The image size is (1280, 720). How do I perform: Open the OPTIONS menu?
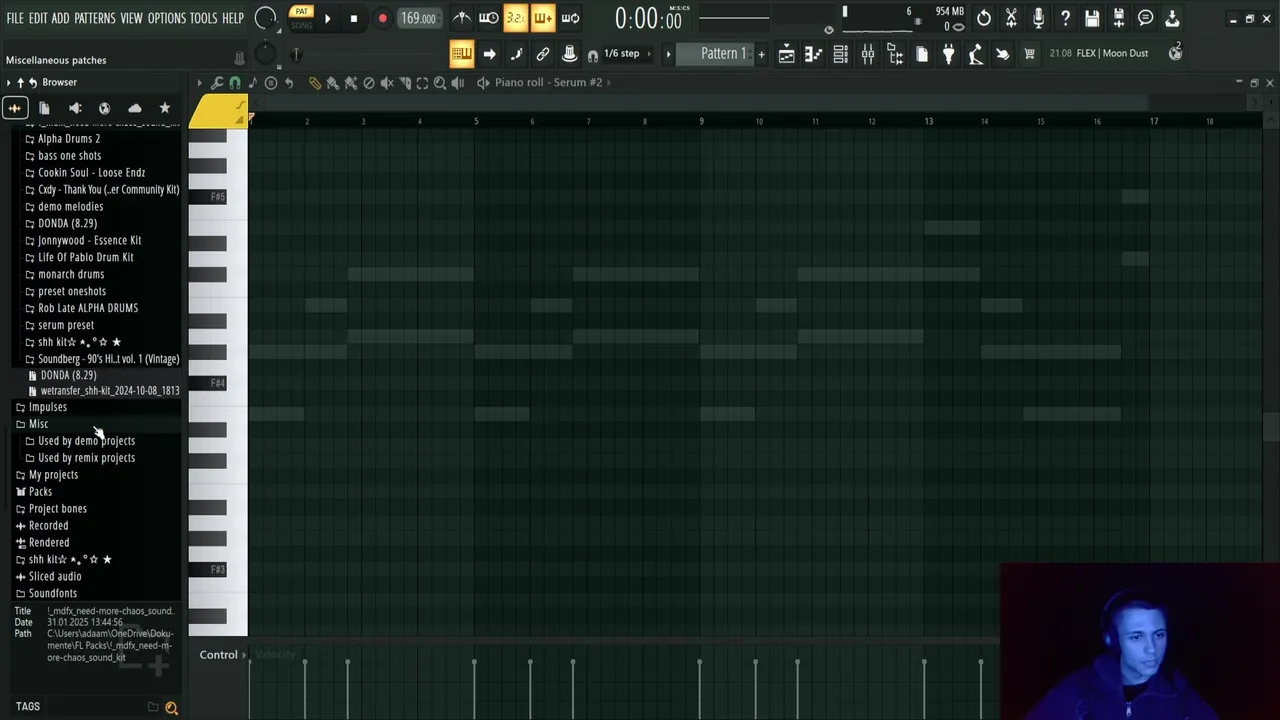point(167,18)
